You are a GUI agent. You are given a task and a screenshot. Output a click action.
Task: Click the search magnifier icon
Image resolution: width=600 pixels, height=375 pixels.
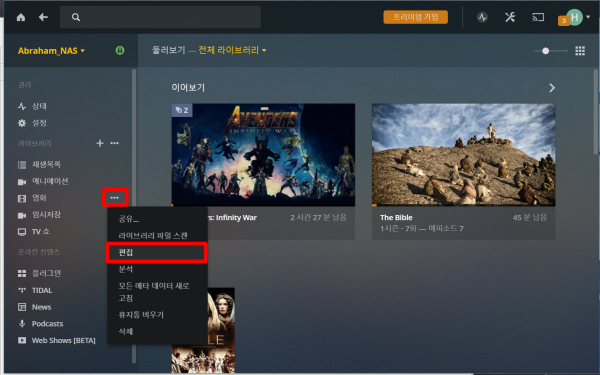[76, 17]
